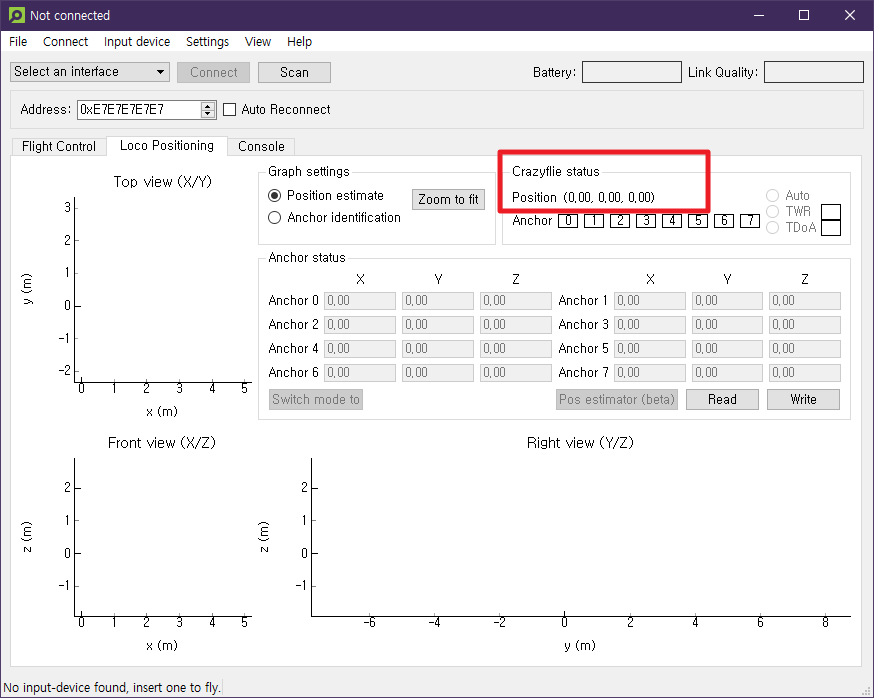Open the Input device menu
This screenshot has height=698, width=874.
point(137,42)
